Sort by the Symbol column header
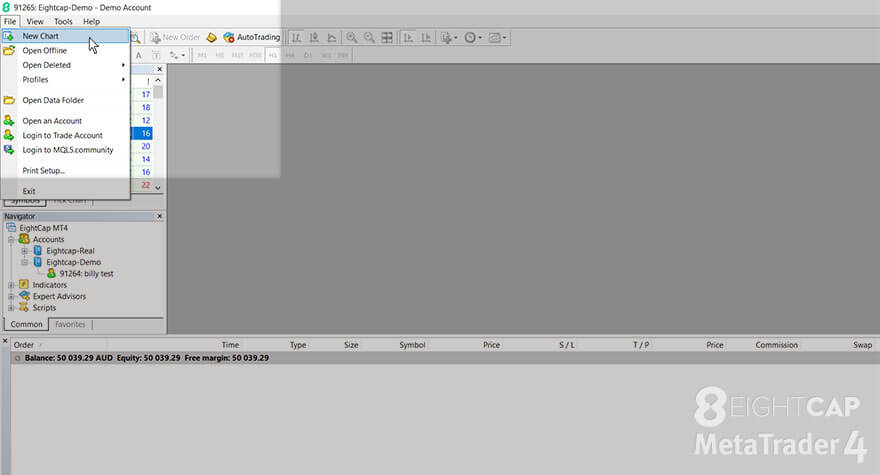 [412, 345]
